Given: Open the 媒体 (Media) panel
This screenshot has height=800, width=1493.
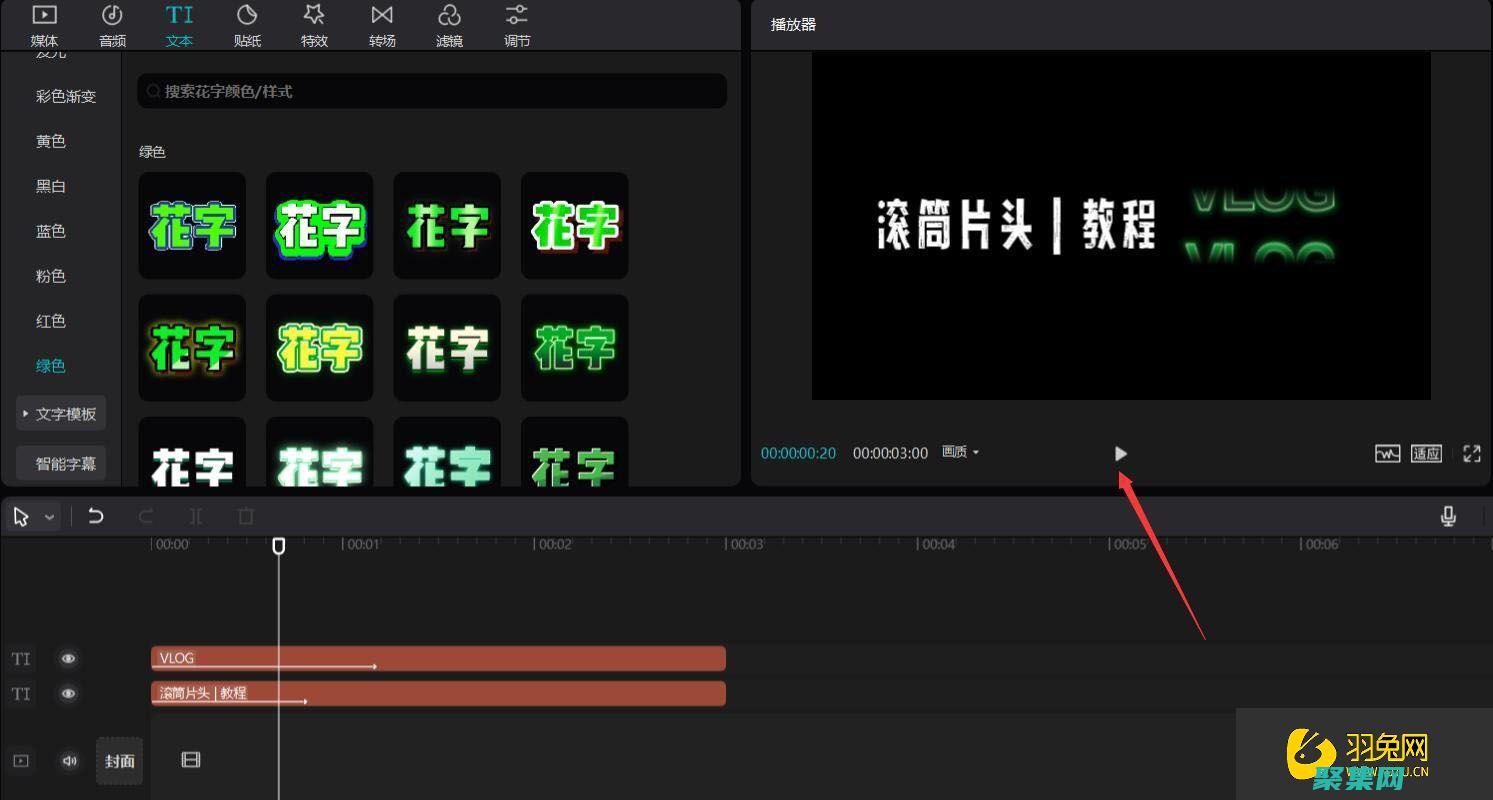Looking at the screenshot, I should point(44,24).
